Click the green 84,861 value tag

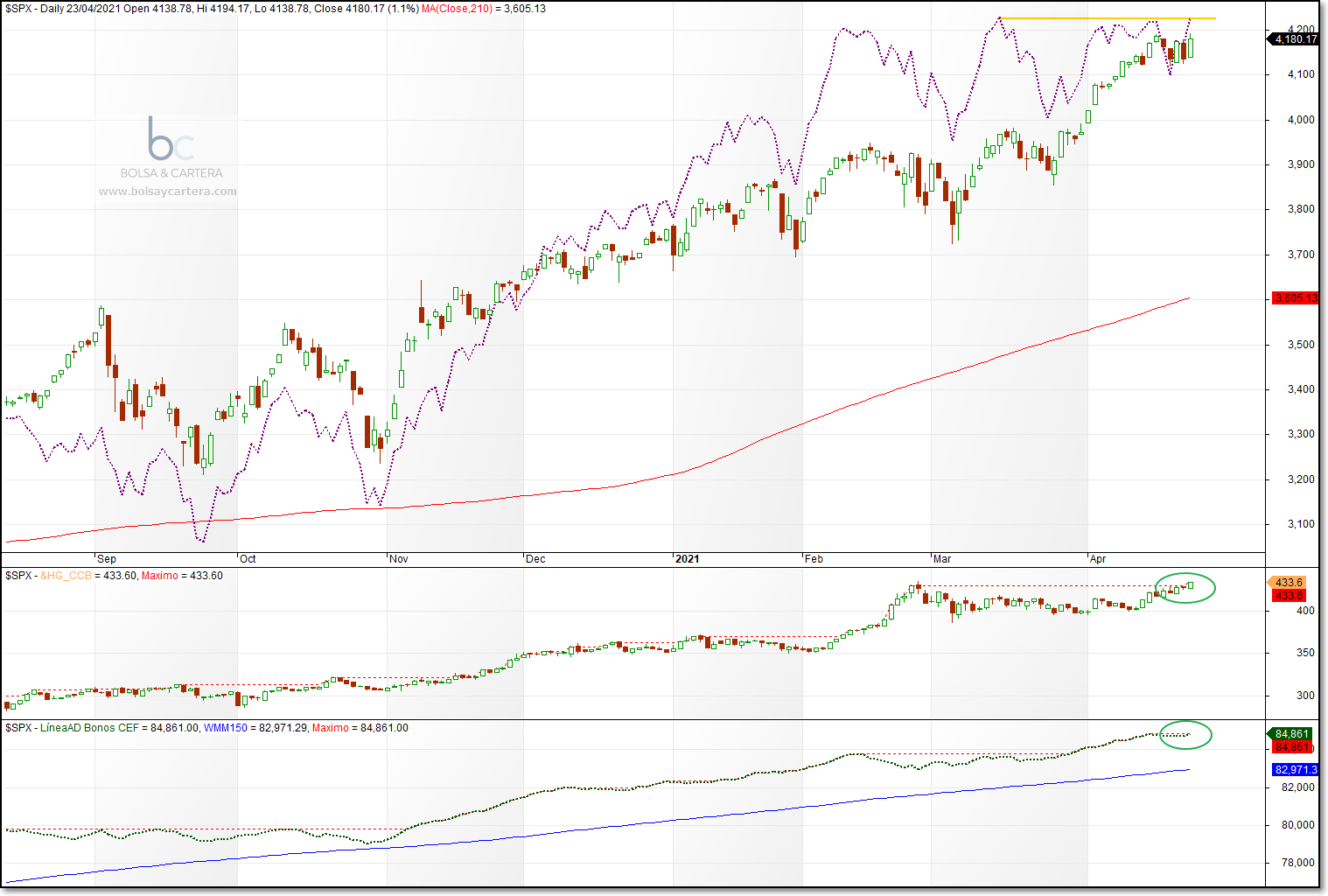(x=1290, y=734)
